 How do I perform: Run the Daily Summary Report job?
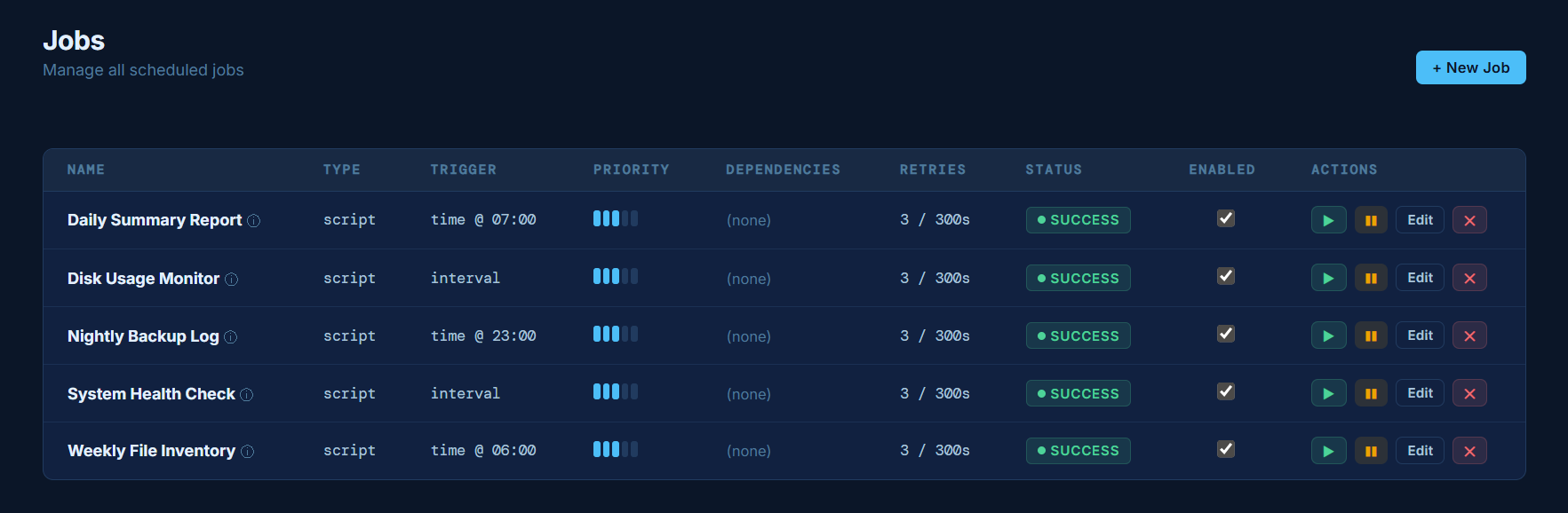click(1328, 220)
